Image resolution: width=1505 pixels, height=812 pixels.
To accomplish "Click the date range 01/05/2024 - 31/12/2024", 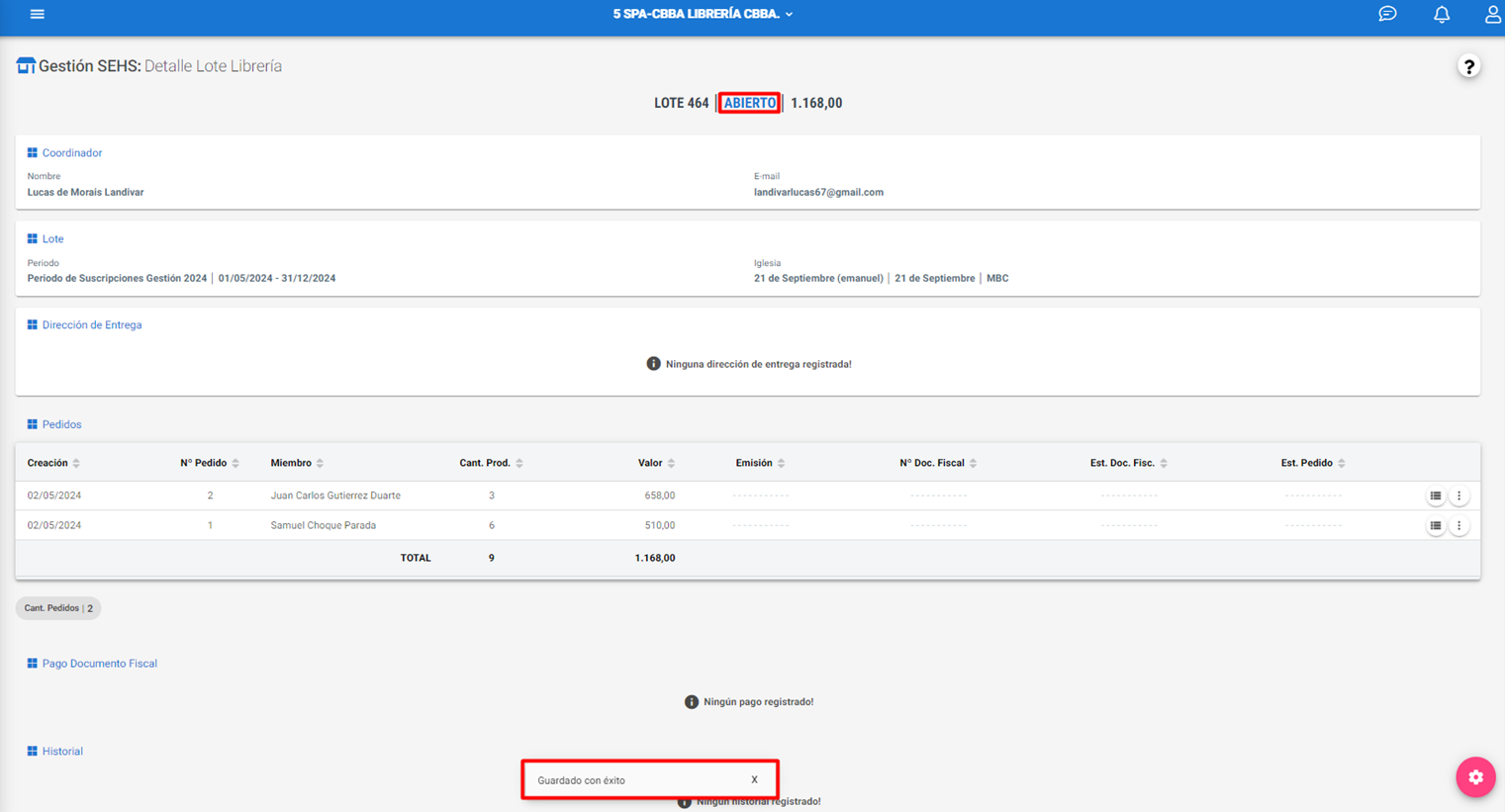I will coord(277,278).
